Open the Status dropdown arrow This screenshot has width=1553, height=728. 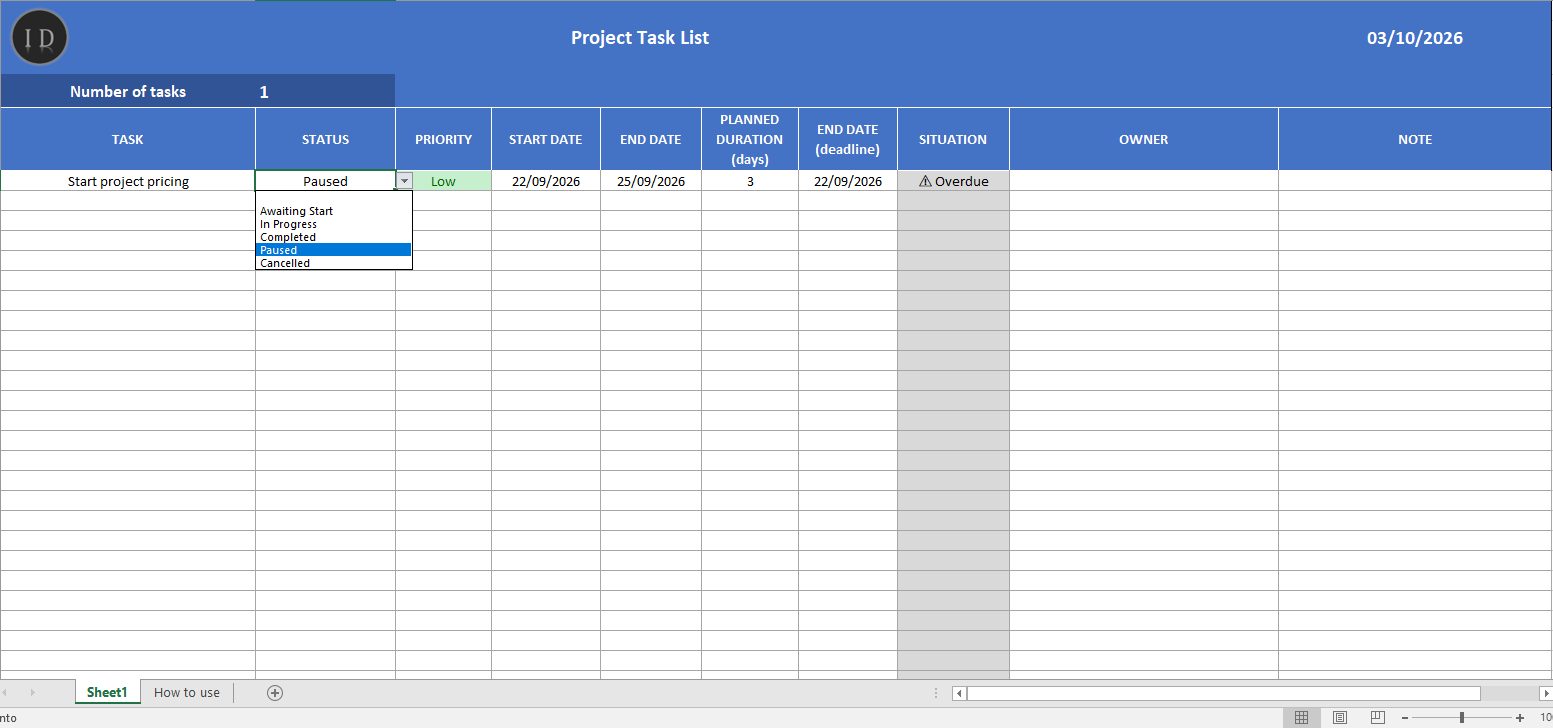click(x=404, y=181)
